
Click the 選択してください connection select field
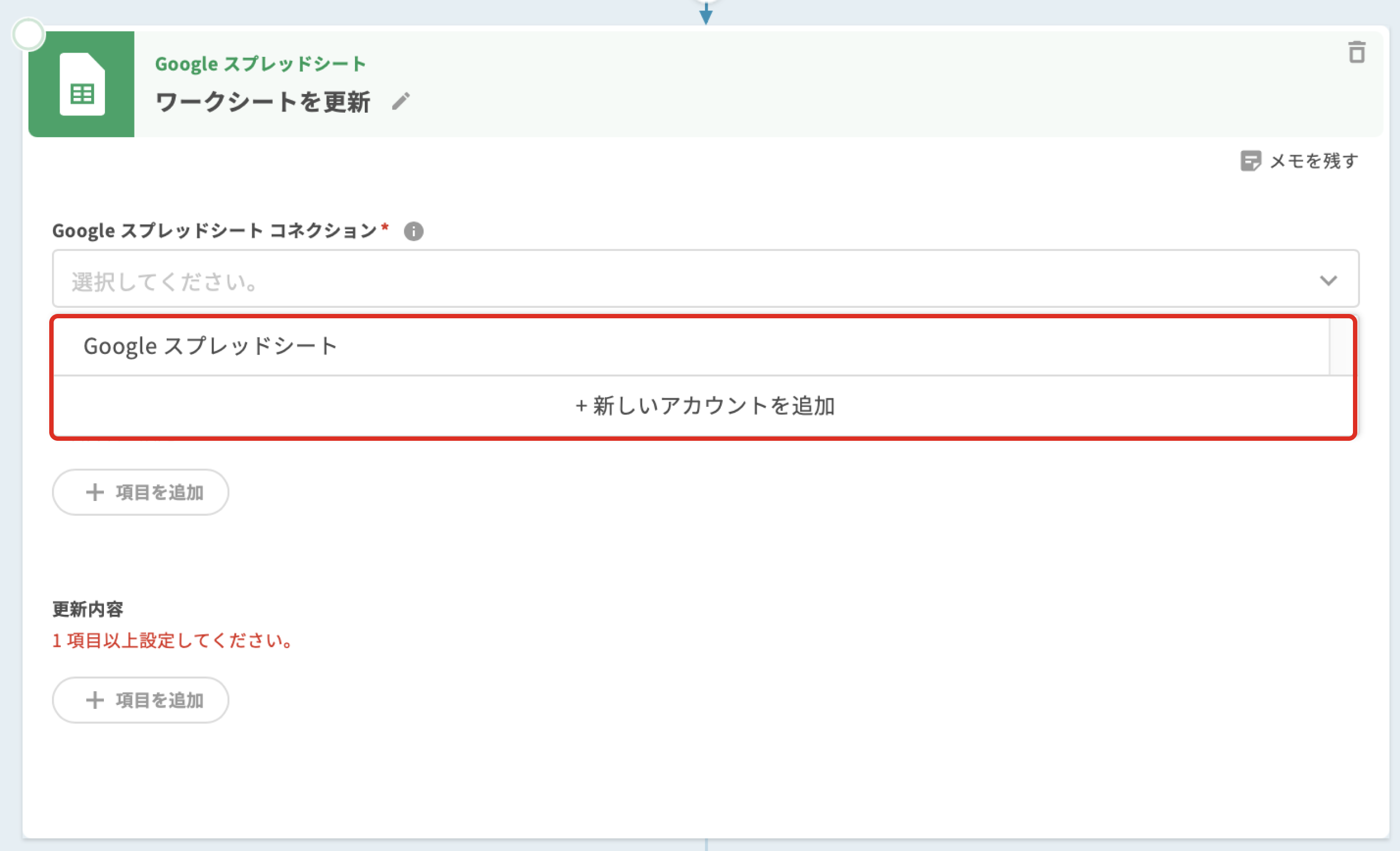[682, 280]
